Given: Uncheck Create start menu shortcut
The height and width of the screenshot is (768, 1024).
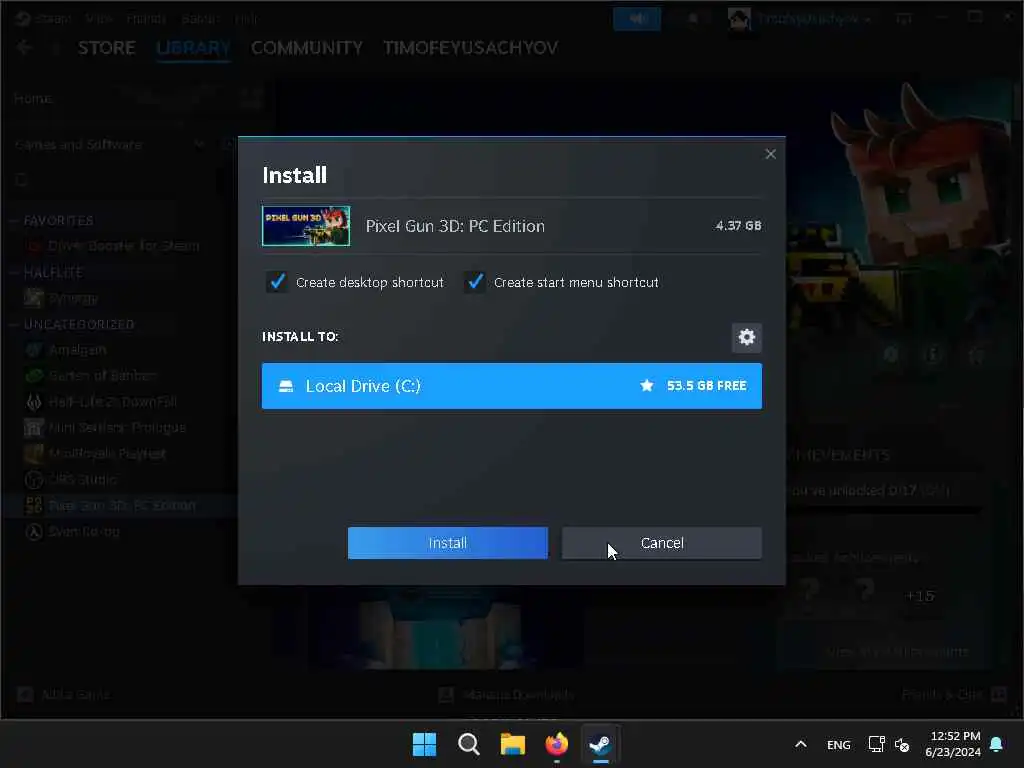Looking at the screenshot, I should (x=475, y=282).
